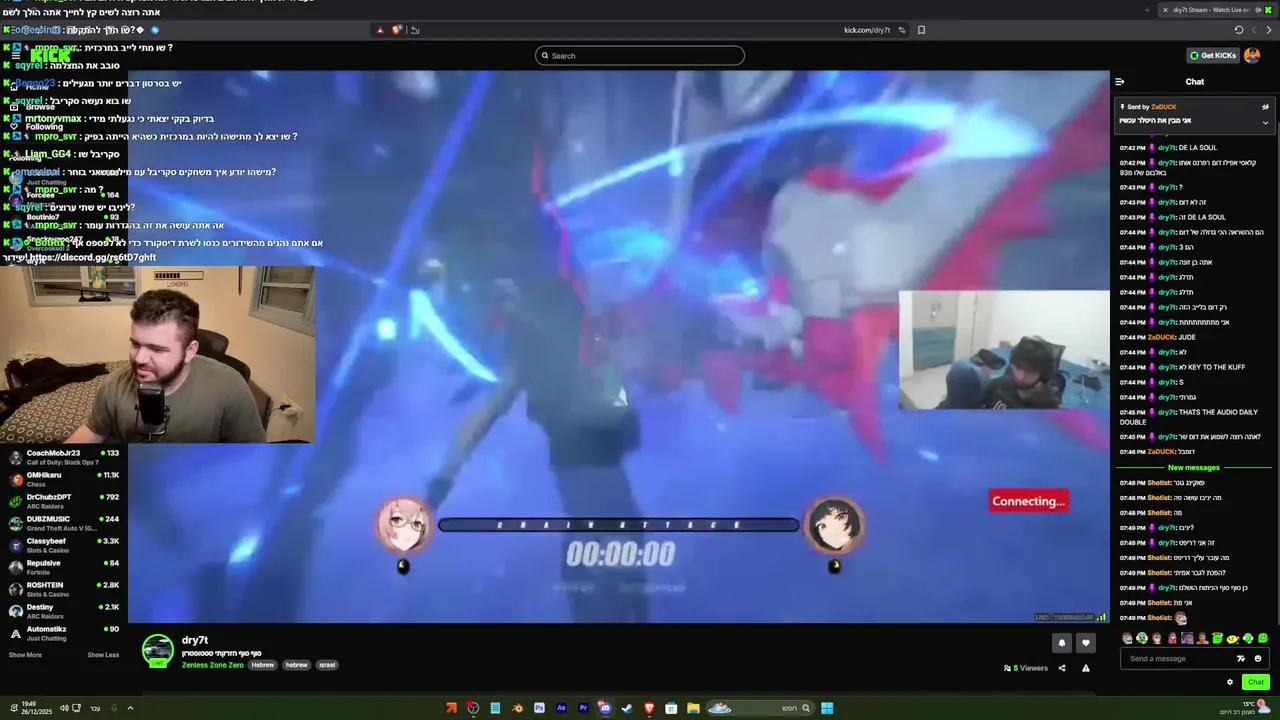Click the kick.com/dry7t address bar
Viewport: 1280px width, 720px height.
(x=866, y=30)
